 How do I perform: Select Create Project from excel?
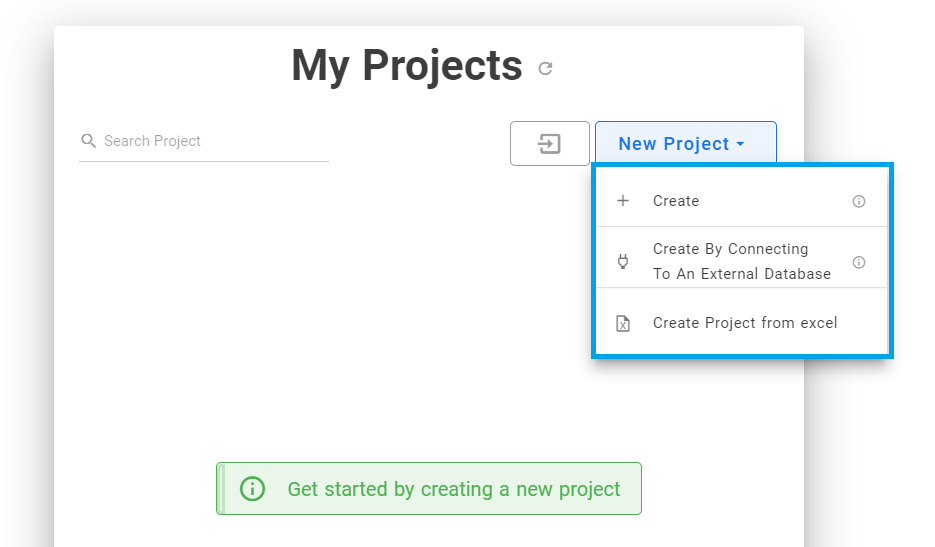742,323
